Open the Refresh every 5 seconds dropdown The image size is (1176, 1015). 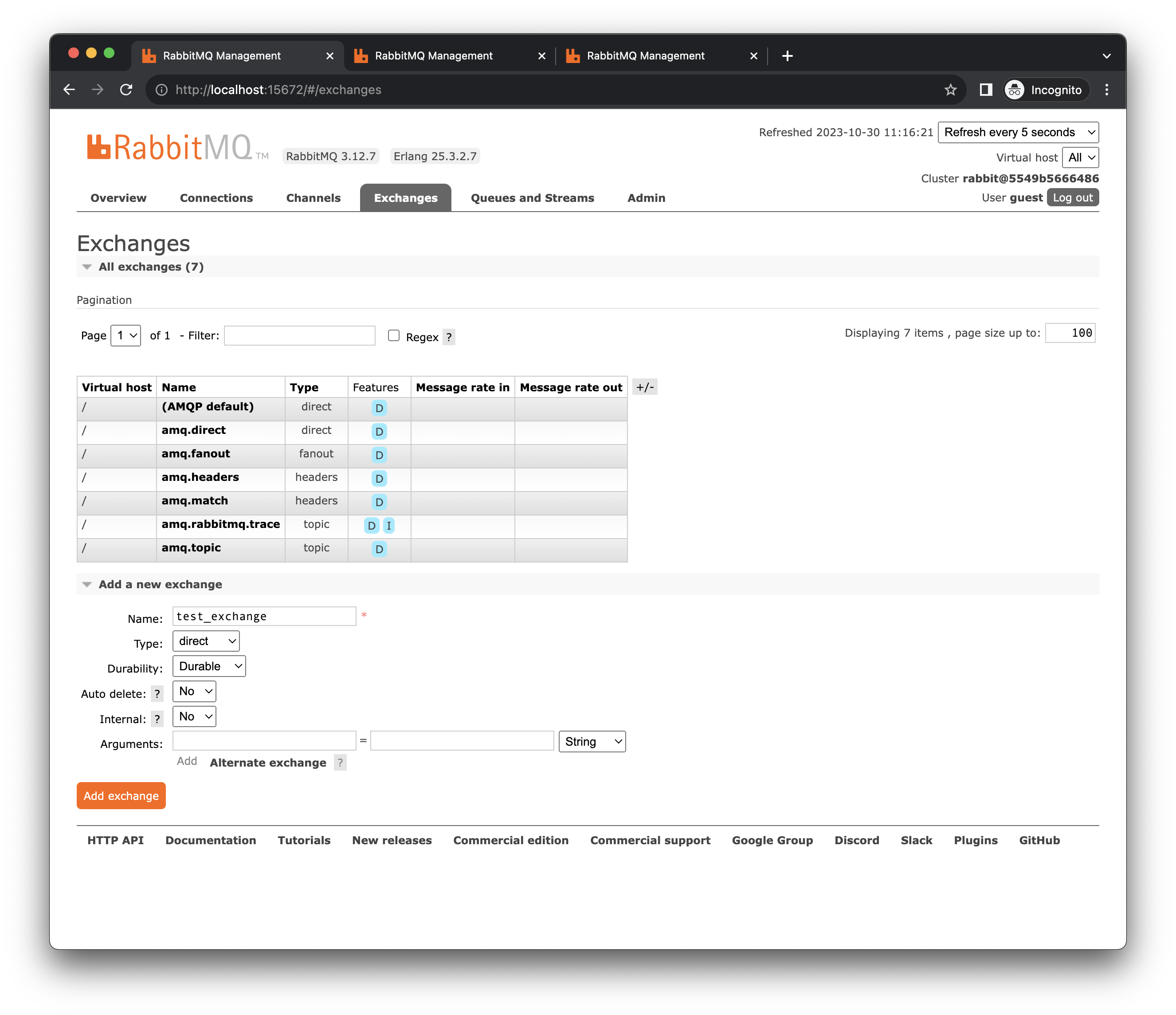(x=1018, y=132)
